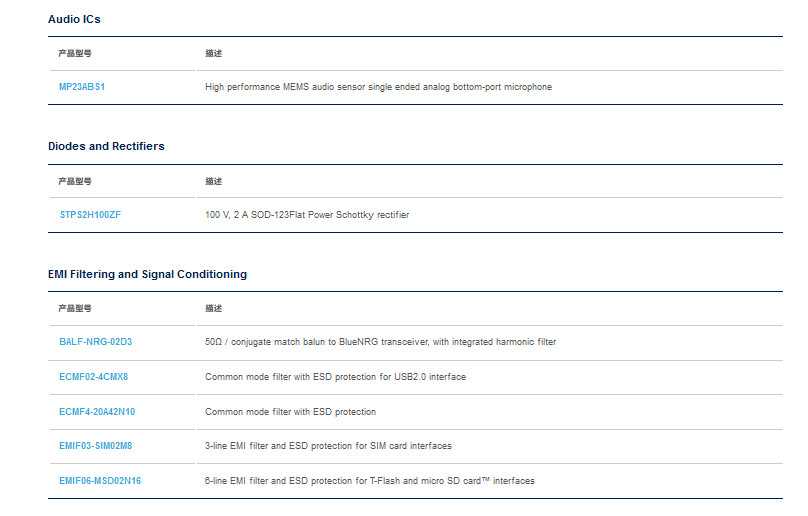Viewport: 808px width, 516px height.
Task: Click the 描述 column header in Audio ICs table
Action: pyautogui.click(x=213, y=53)
